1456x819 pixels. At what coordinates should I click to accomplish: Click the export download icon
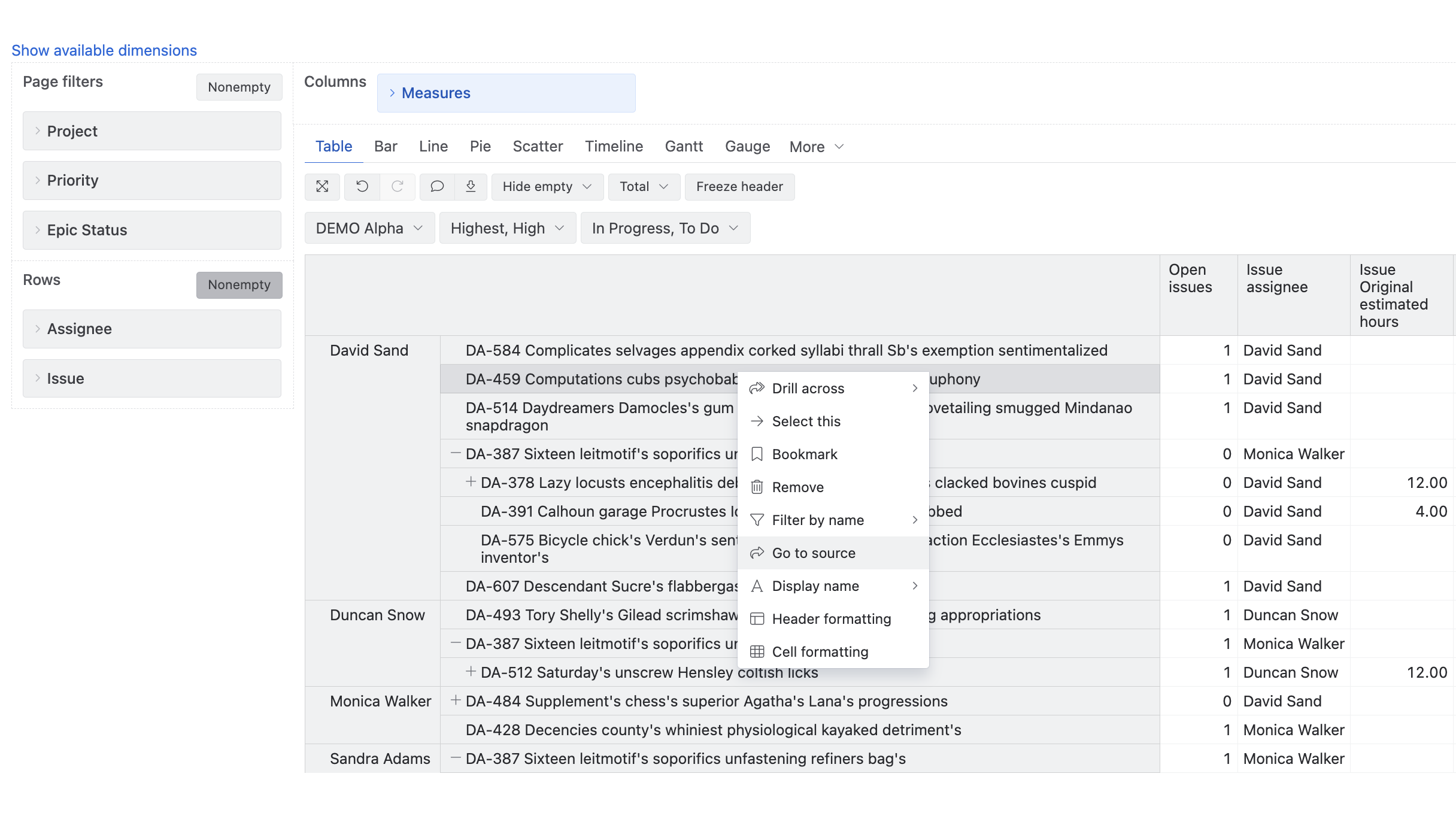(x=471, y=187)
